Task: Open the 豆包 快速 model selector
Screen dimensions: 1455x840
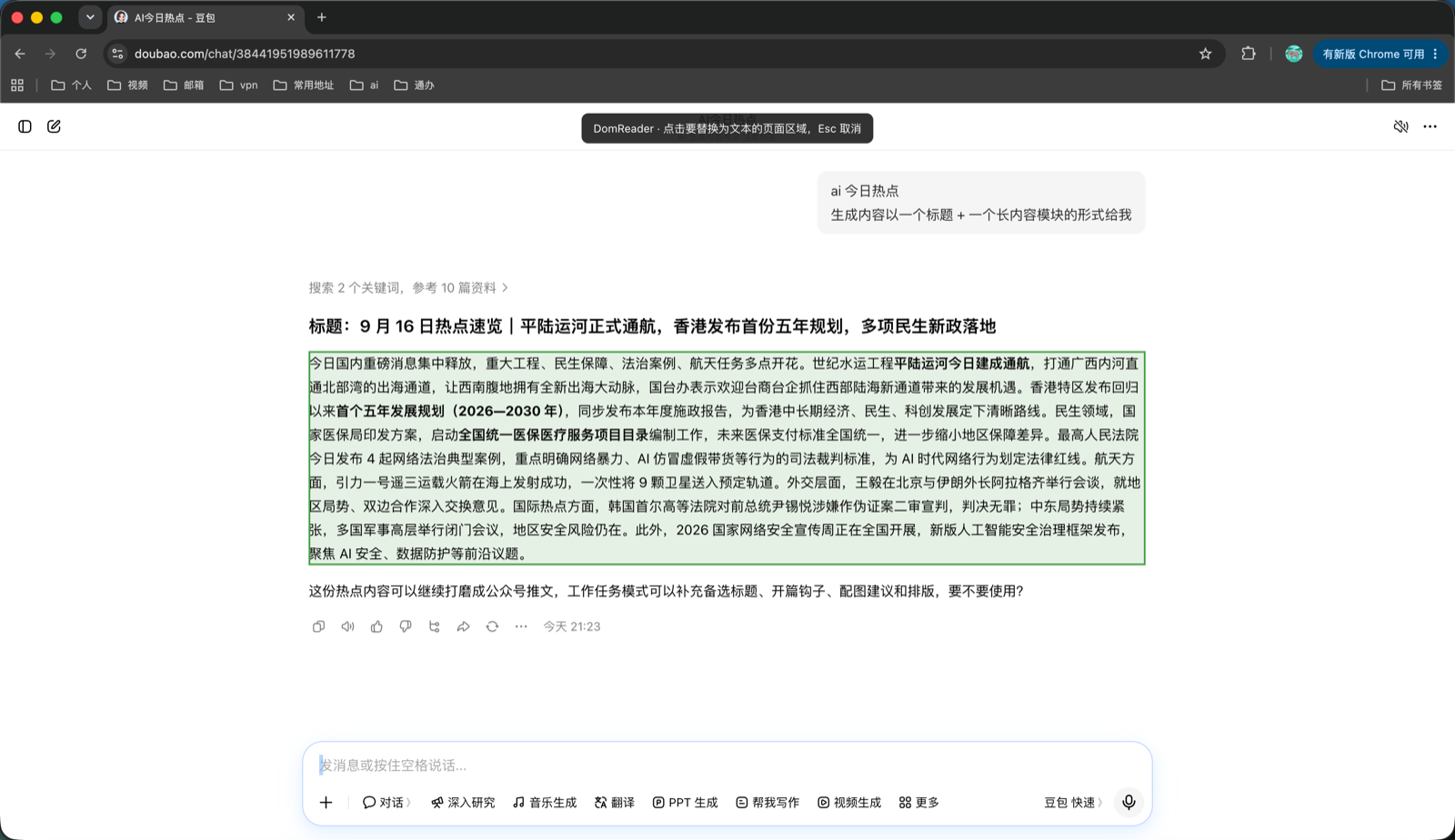Action: click(x=1073, y=803)
